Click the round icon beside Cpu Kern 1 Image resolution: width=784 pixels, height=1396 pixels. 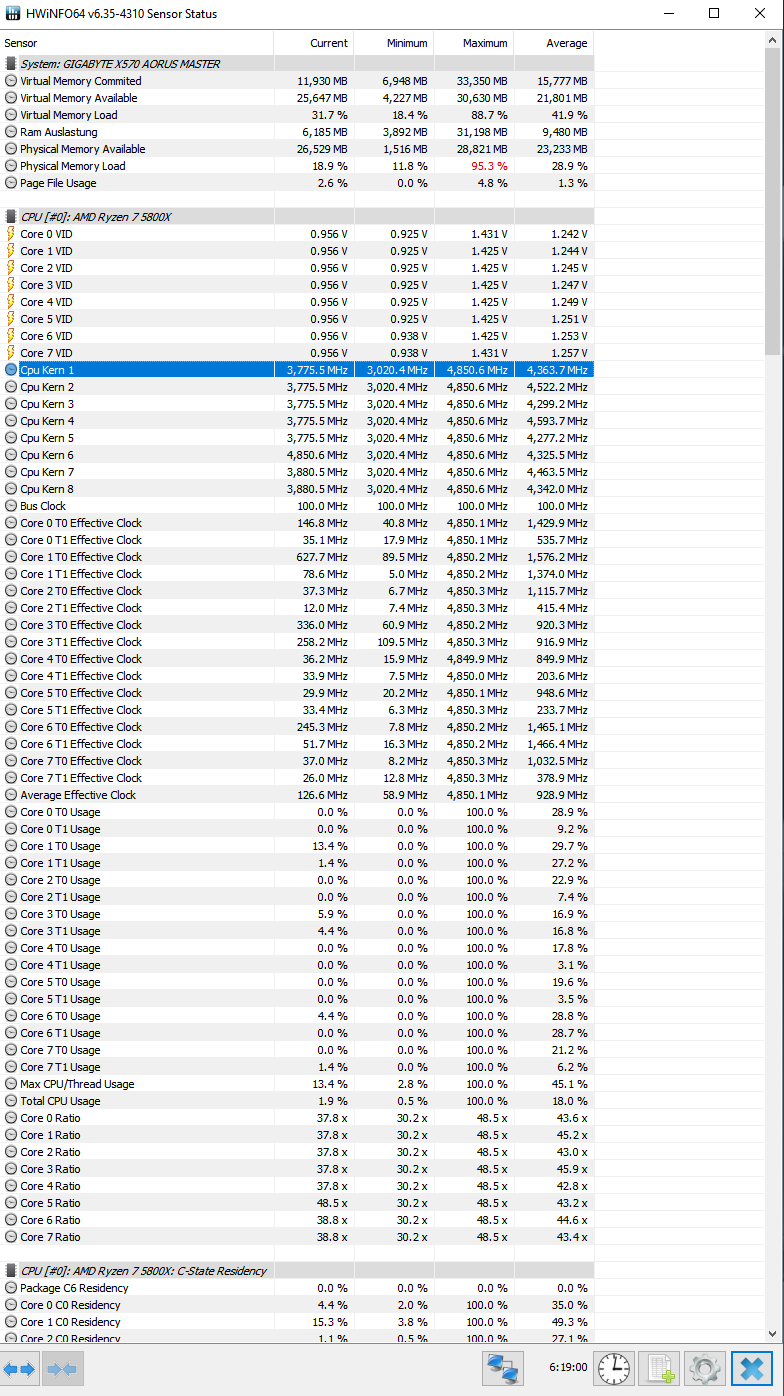11,370
